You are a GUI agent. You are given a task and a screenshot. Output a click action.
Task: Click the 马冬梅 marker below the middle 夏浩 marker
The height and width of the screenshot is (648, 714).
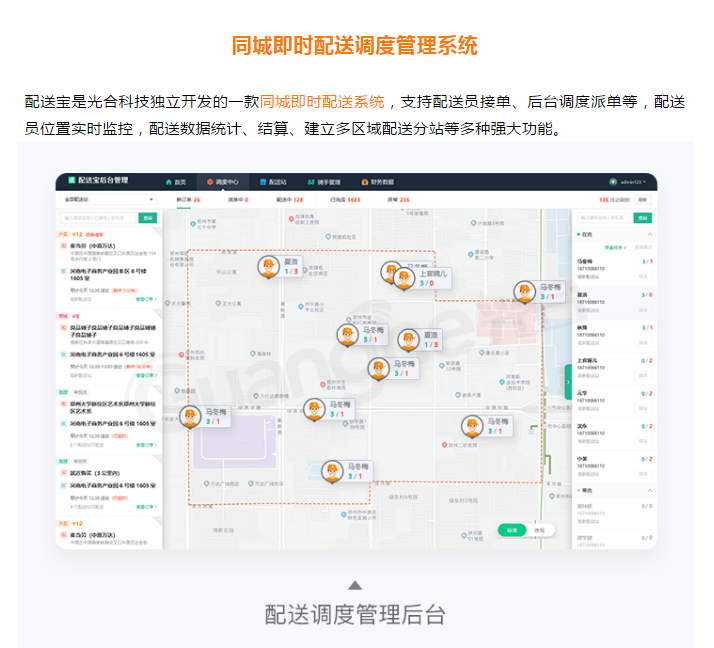[x=393, y=368]
